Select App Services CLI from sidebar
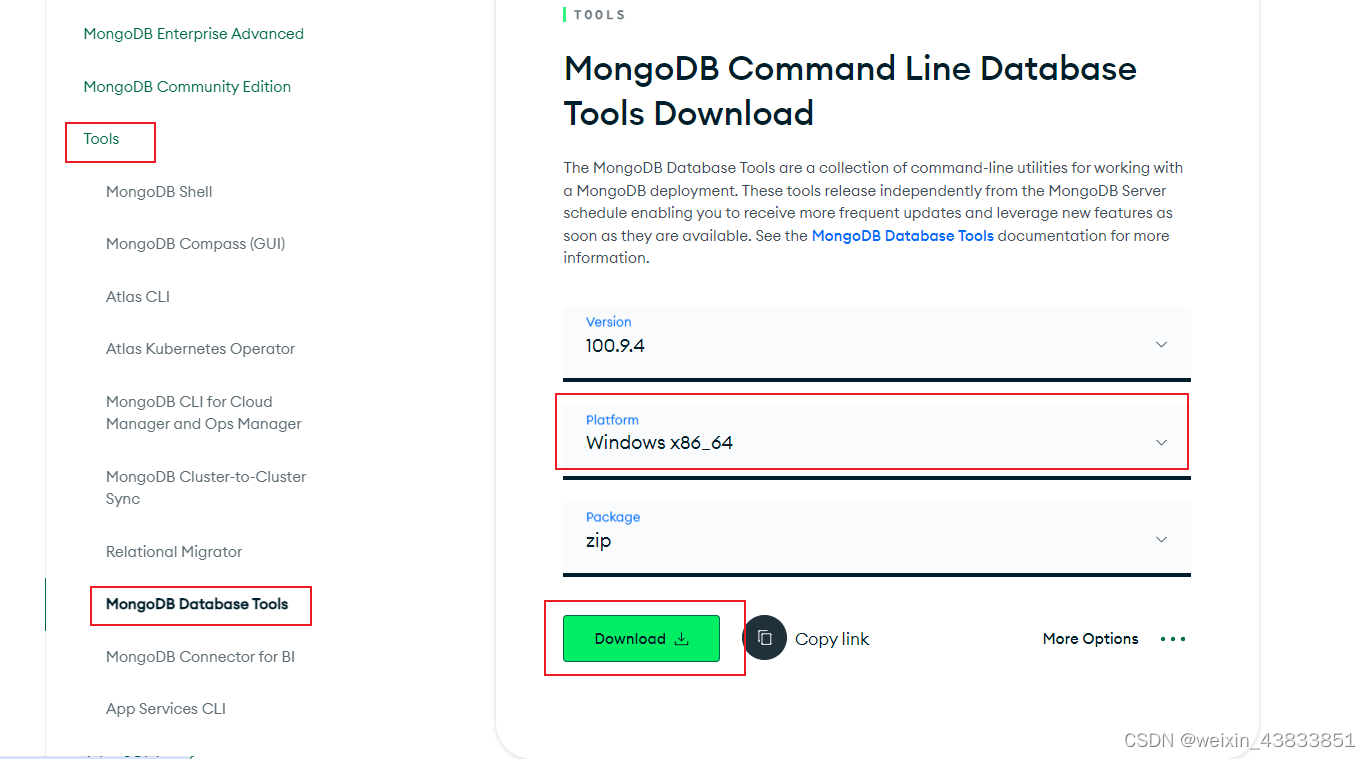The image size is (1371, 759). tap(165, 708)
